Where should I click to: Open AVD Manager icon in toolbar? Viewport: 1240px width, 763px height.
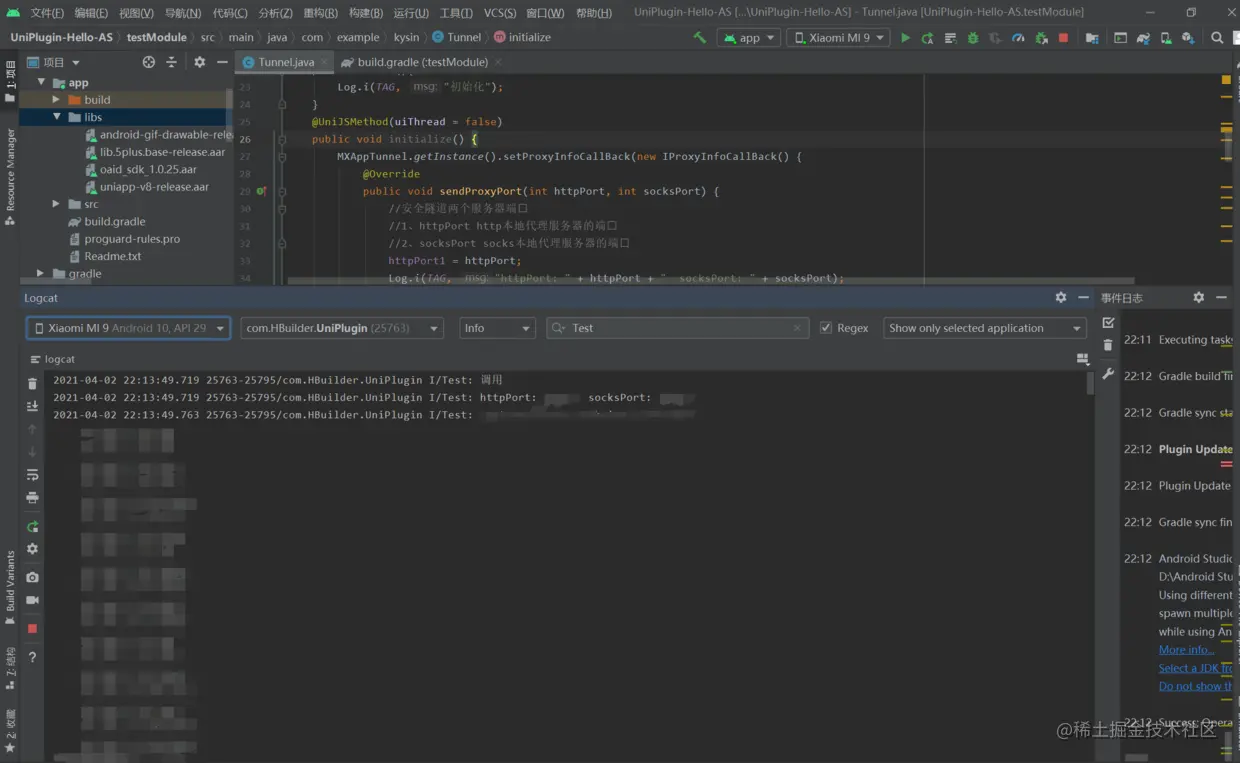[1166, 37]
